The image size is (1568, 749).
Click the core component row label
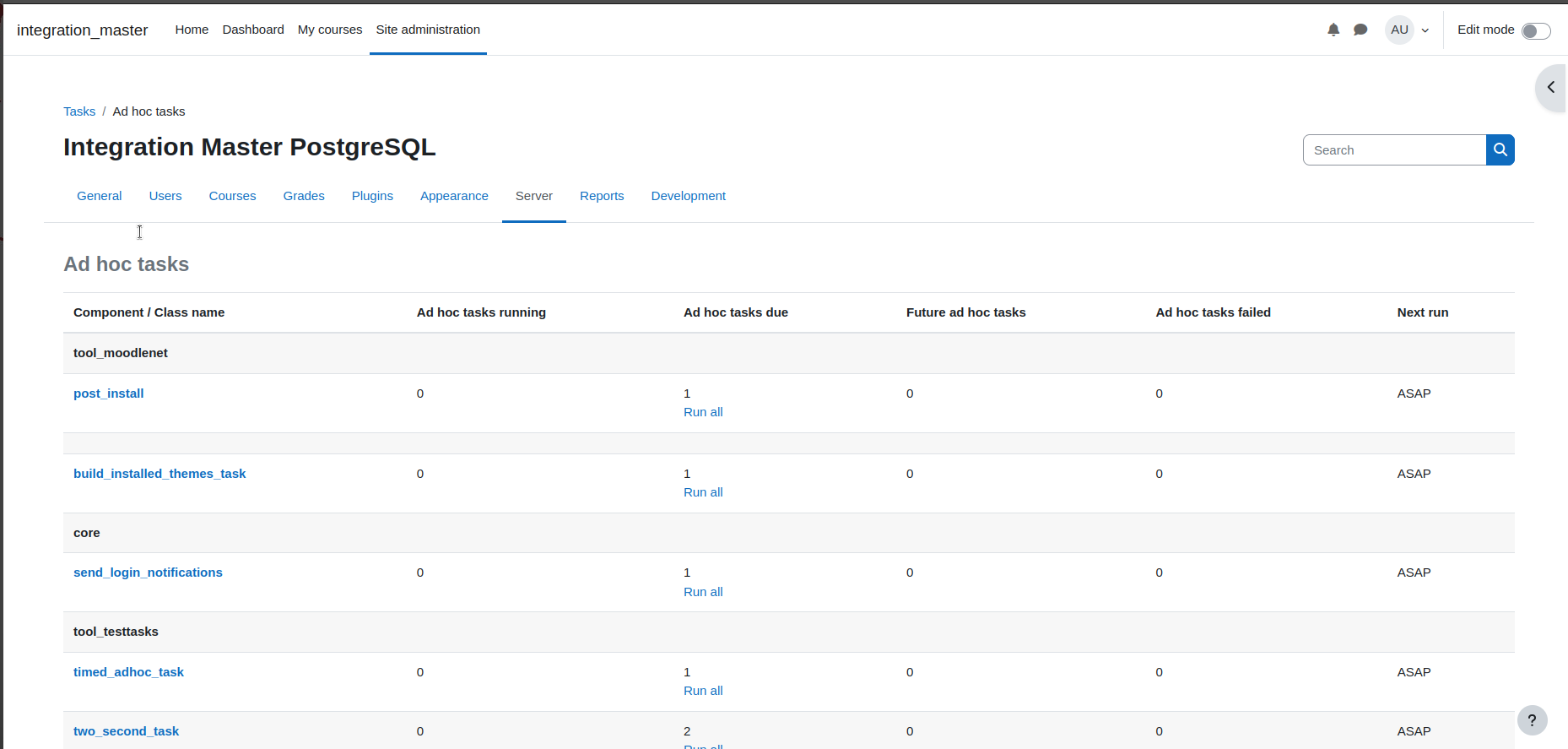pyautogui.click(x=87, y=533)
